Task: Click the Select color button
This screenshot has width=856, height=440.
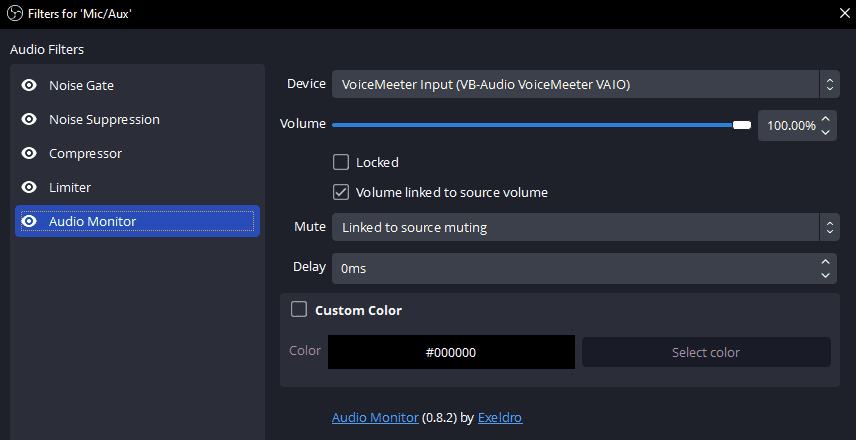Action: point(706,352)
